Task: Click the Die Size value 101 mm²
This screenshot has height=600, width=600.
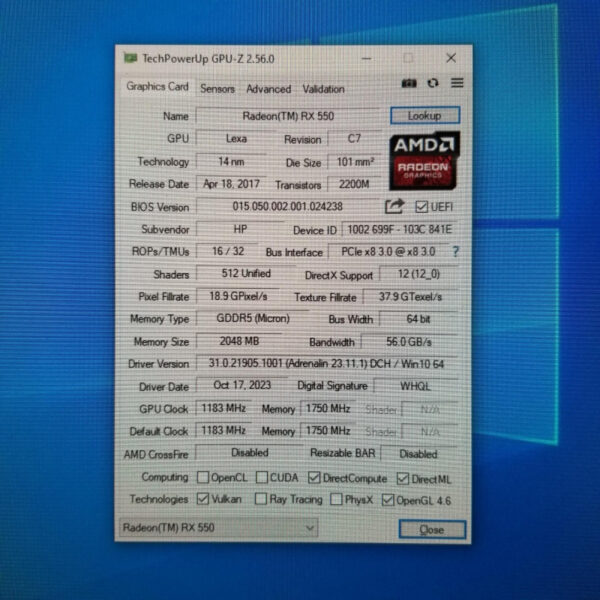Action: point(354,162)
